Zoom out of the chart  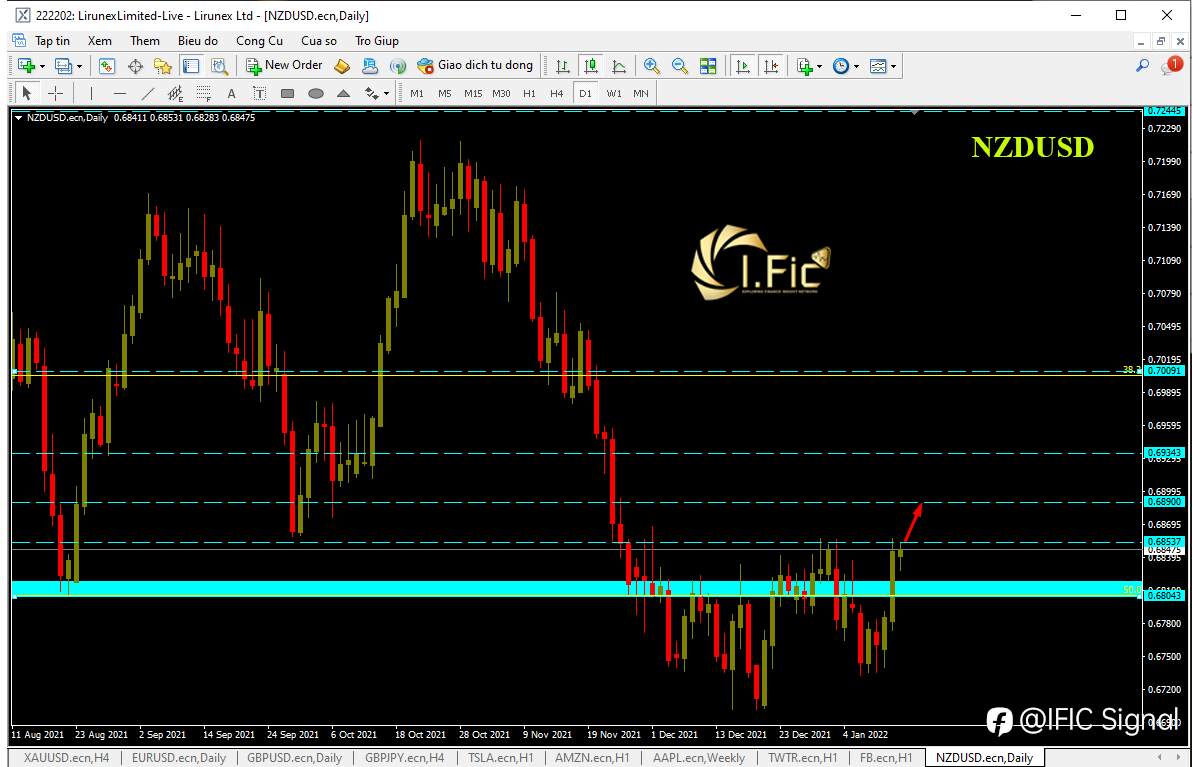(680, 66)
